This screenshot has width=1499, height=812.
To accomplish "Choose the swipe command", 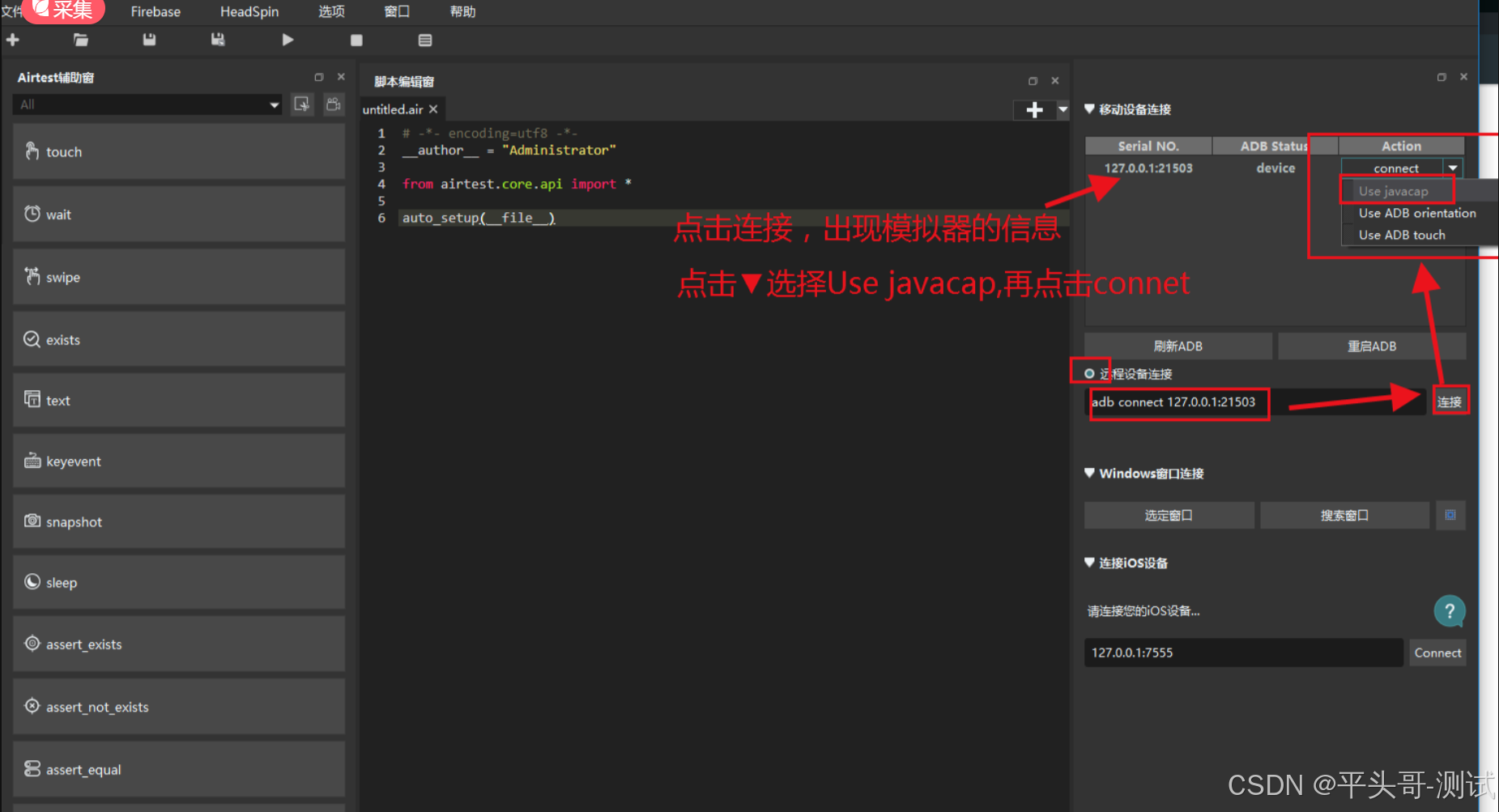I will [179, 277].
